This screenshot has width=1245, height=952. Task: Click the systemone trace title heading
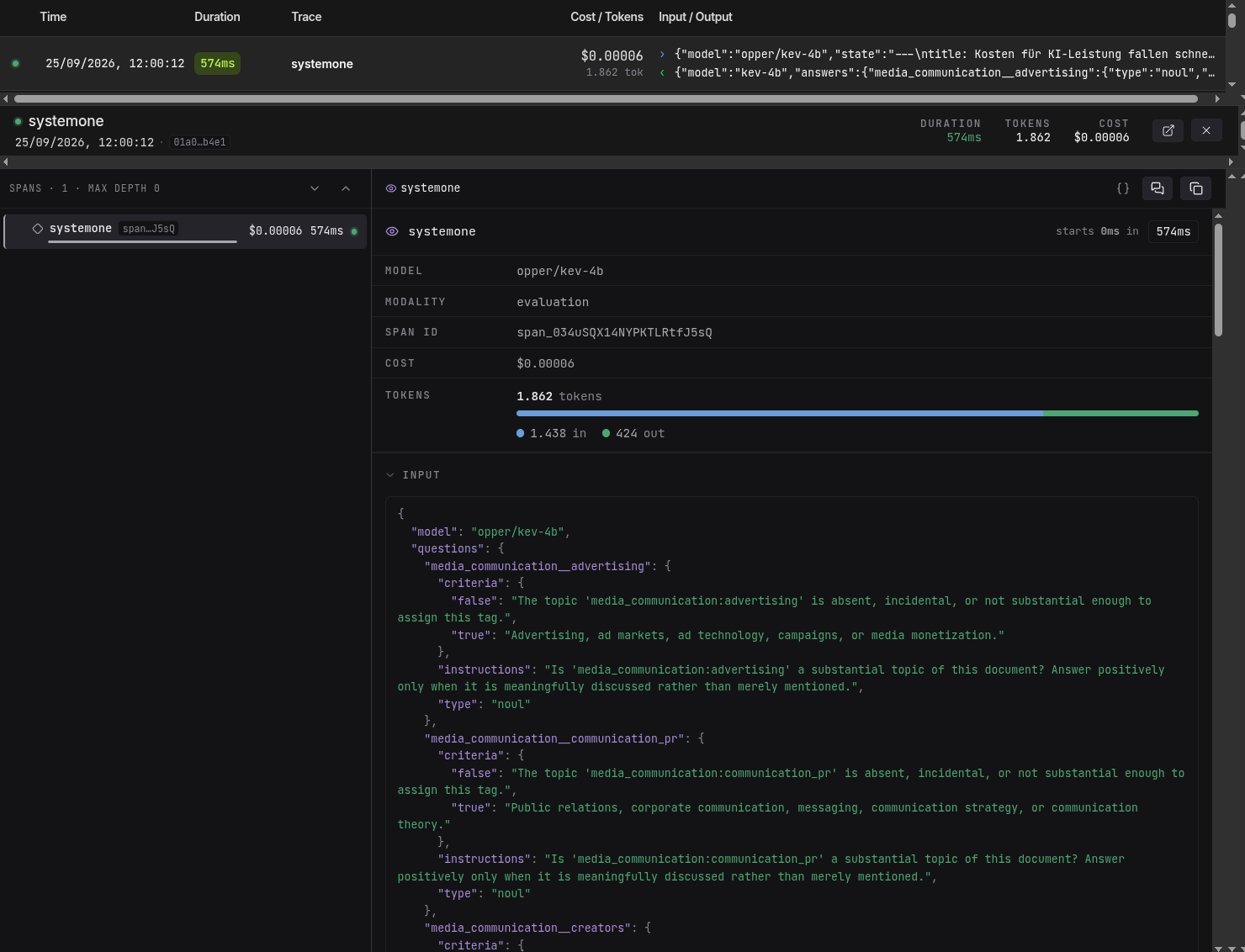pyautogui.click(x=66, y=121)
